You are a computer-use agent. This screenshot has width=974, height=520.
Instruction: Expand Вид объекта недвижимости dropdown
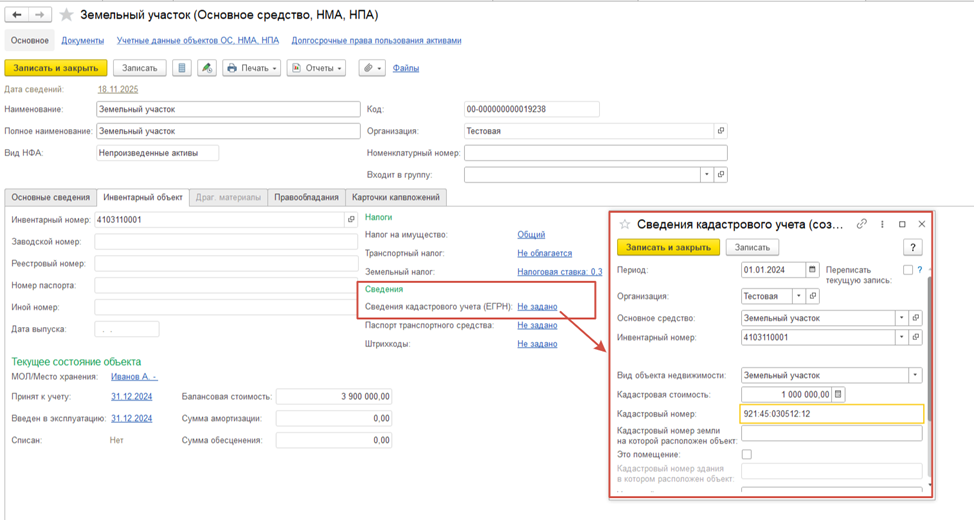[x=915, y=375]
